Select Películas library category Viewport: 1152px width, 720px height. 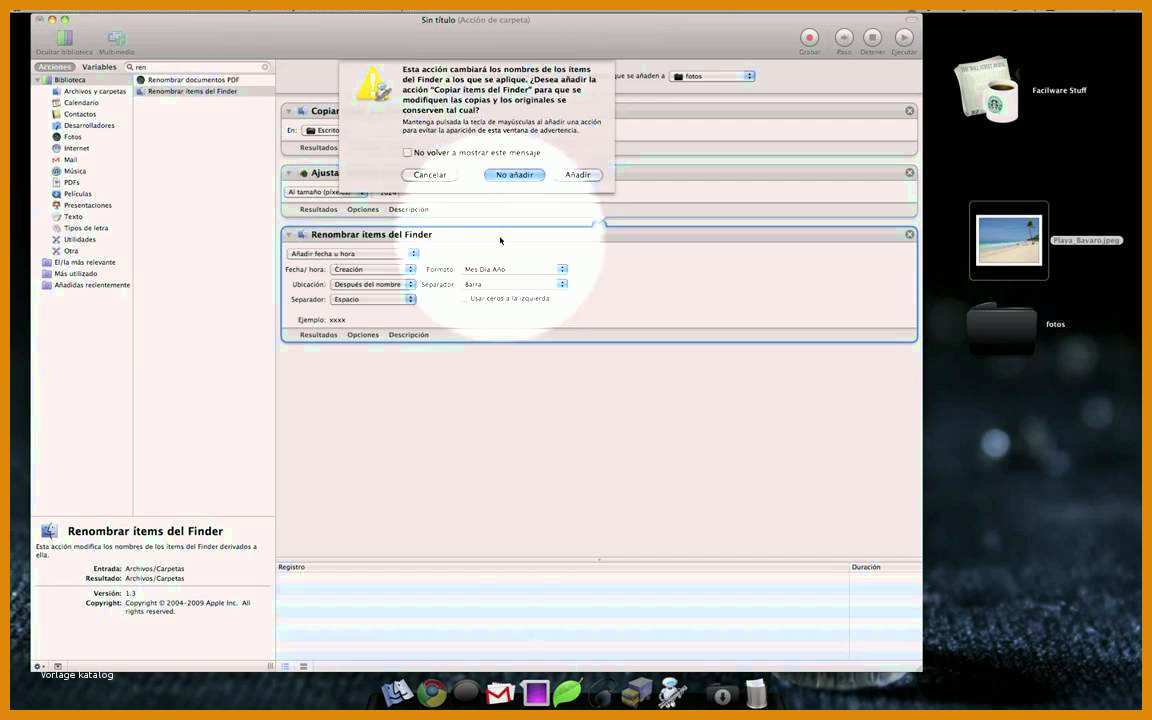tap(77, 194)
